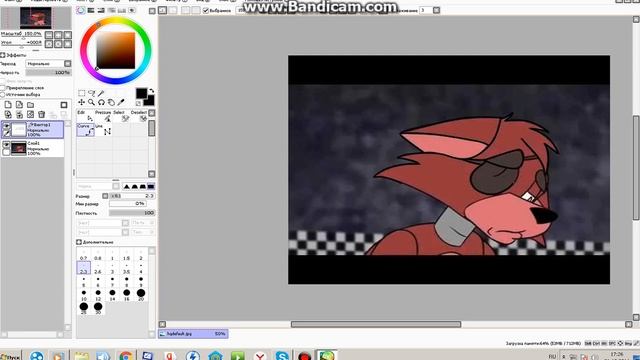This screenshot has height=360, width=640.
Task: Switch to hjdsfauk.jpg canvas tab
Action: coord(193,334)
